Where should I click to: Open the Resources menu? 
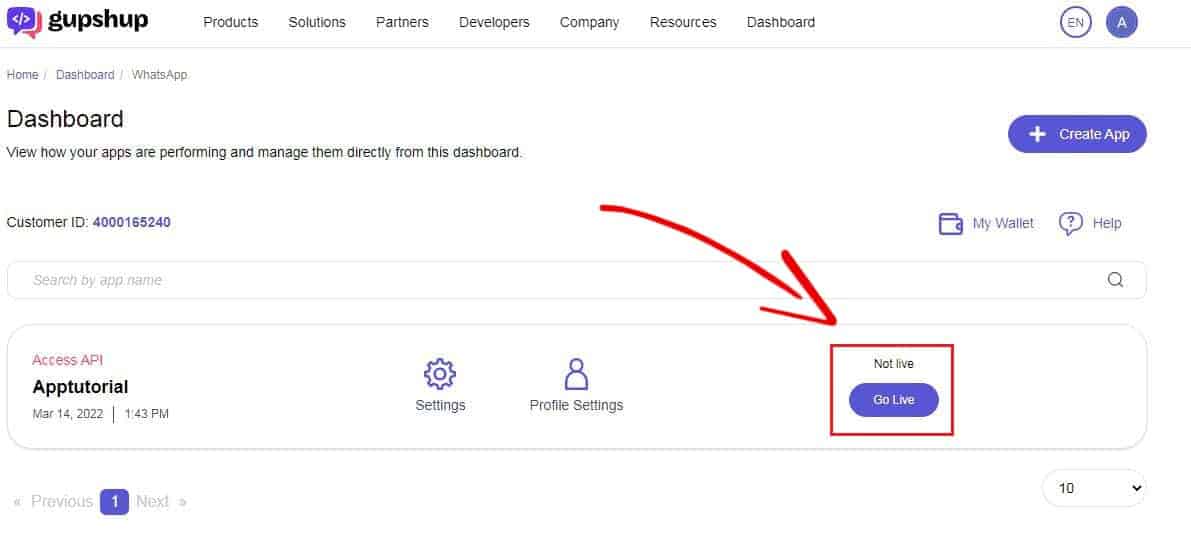[683, 22]
